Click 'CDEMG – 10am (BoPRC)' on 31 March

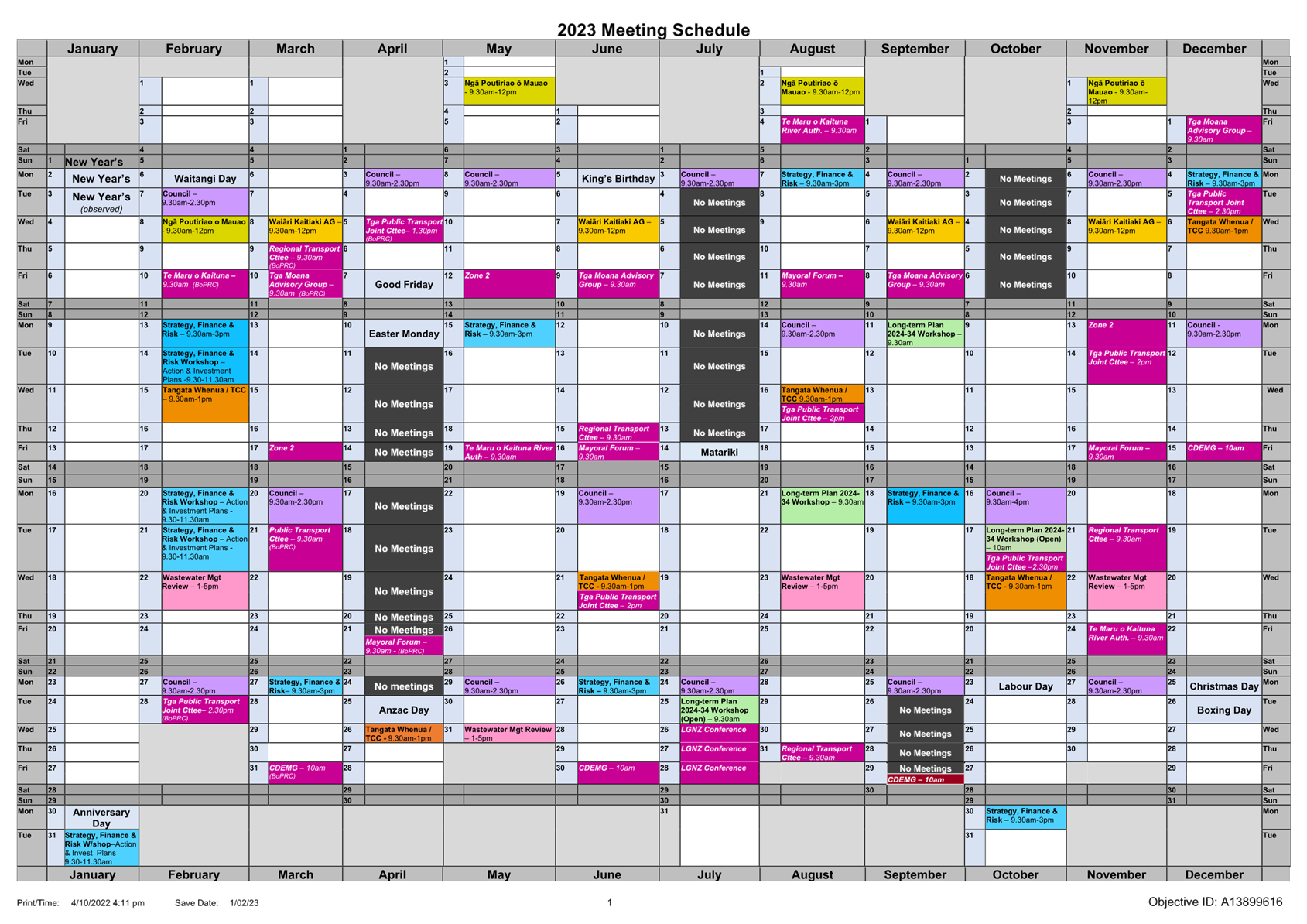click(x=305, y=773)
